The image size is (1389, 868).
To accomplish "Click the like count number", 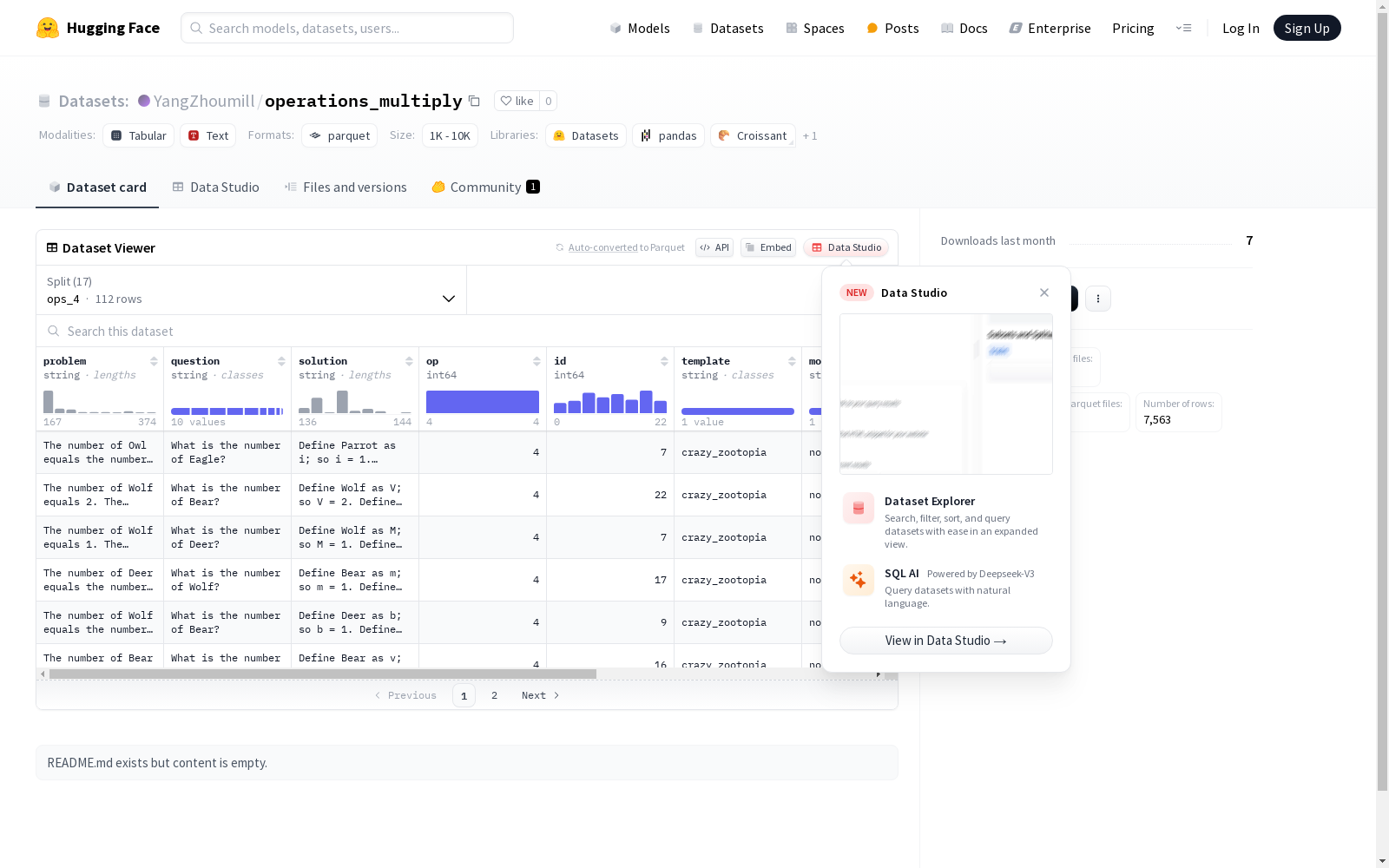I will pyautogui.click(x=549, y=101).
